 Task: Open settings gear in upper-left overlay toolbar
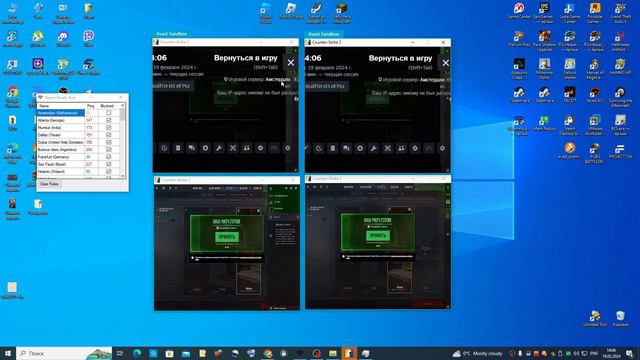tap(288, 148)
